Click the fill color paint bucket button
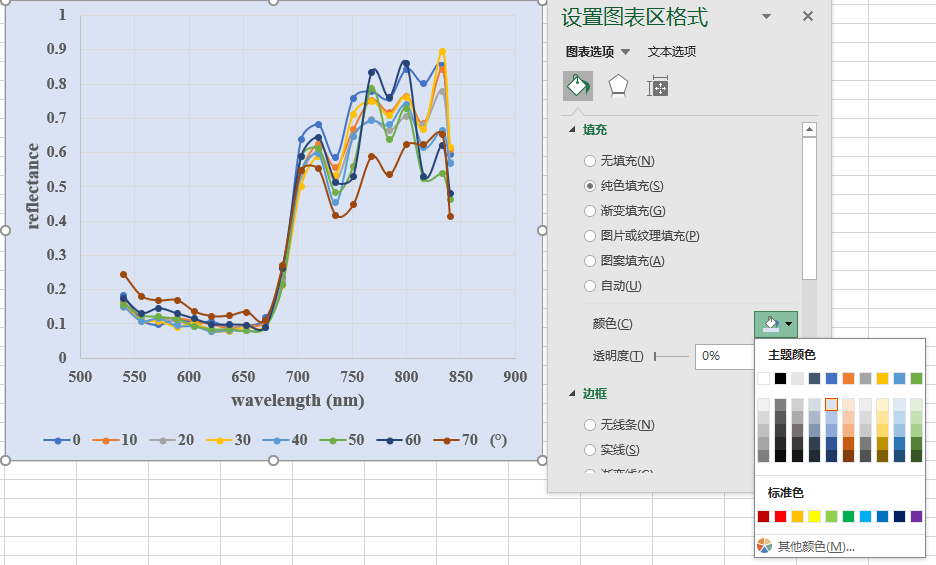936x565 pixels. tap(771, 324)
